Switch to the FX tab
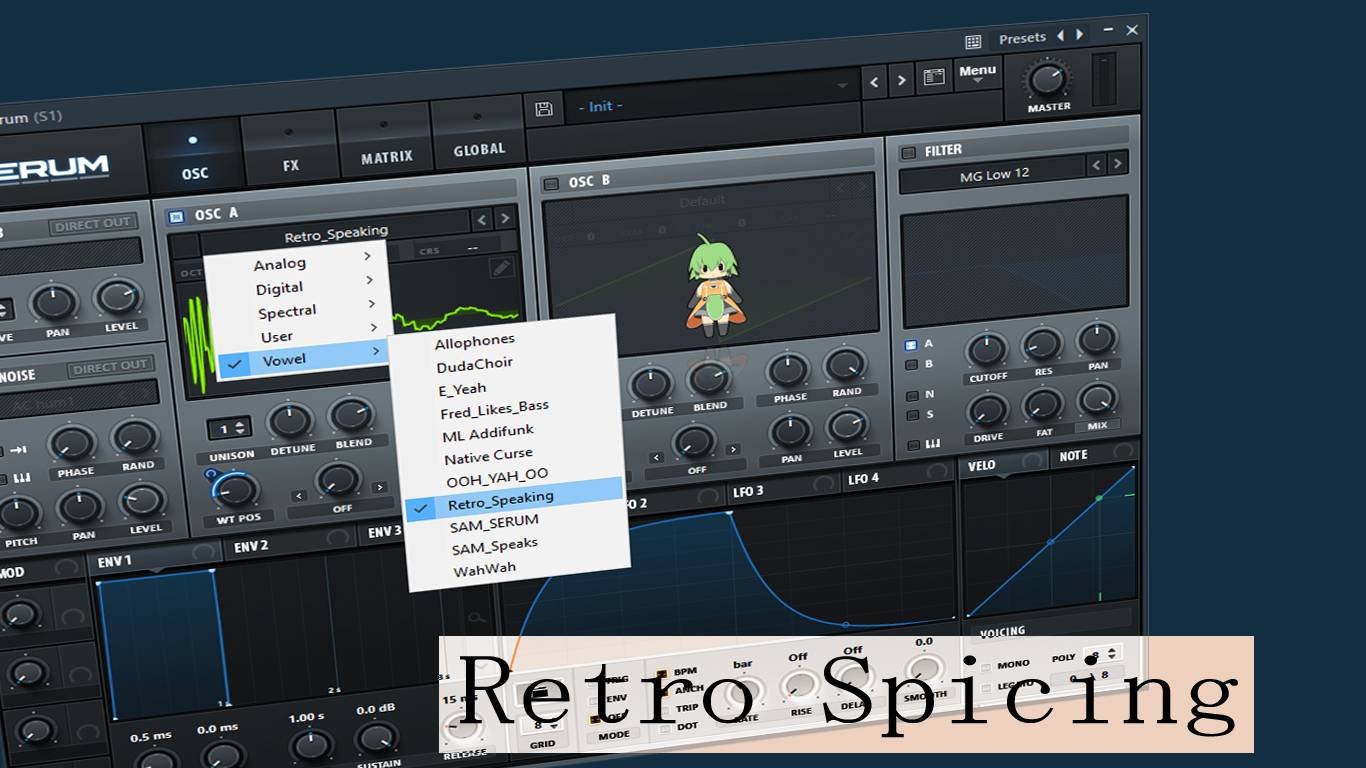The image size is (1366, 768). (x=289, y=150)
